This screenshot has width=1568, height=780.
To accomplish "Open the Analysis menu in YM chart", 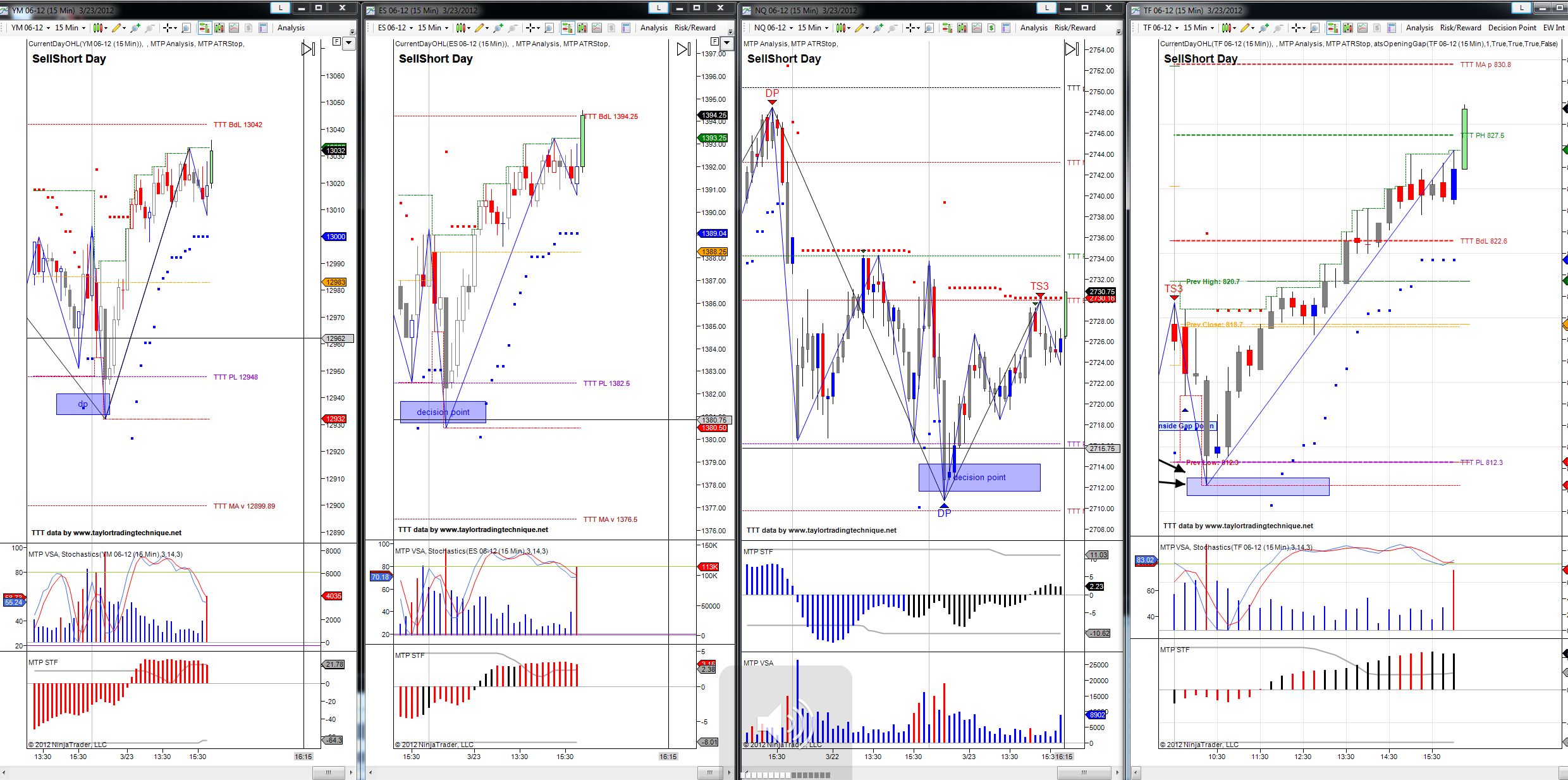I will [291, 28].
